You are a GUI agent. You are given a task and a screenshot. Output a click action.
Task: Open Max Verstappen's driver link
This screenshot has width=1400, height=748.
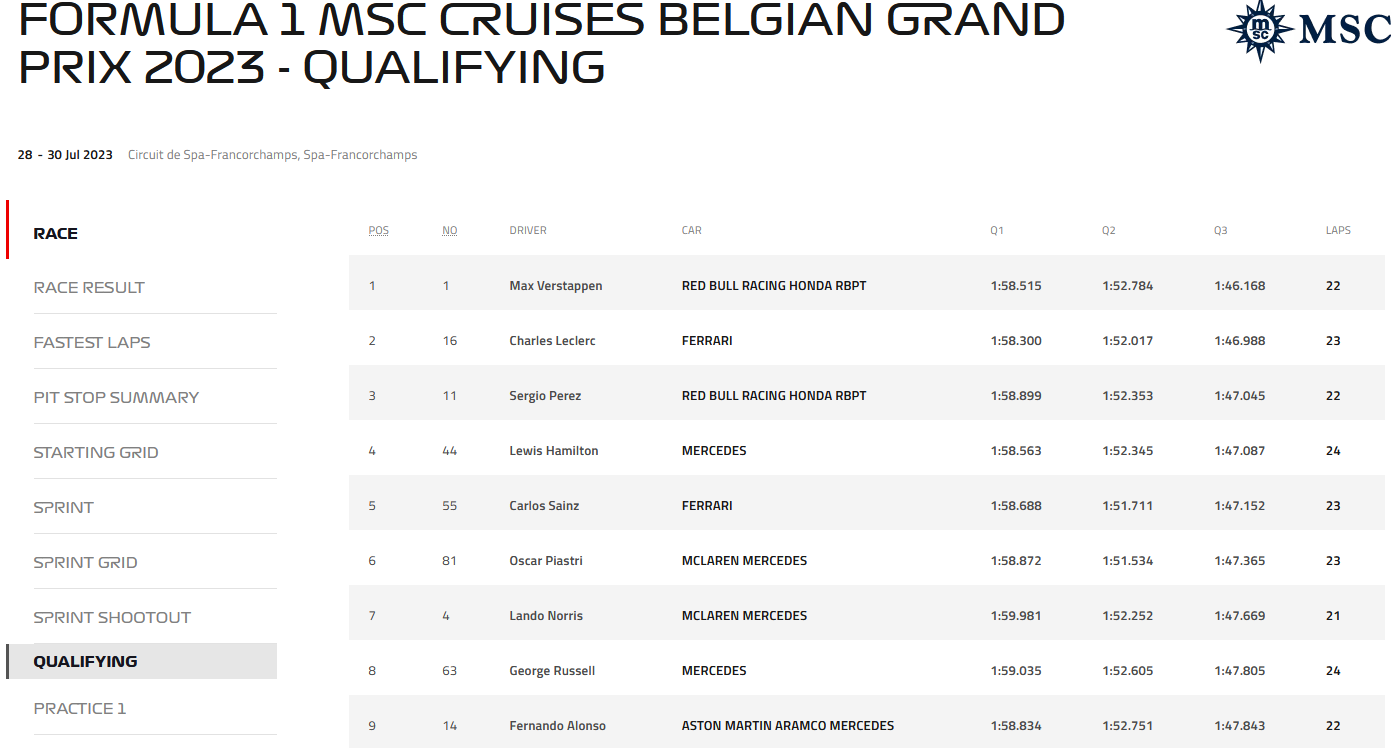(555, 286)
